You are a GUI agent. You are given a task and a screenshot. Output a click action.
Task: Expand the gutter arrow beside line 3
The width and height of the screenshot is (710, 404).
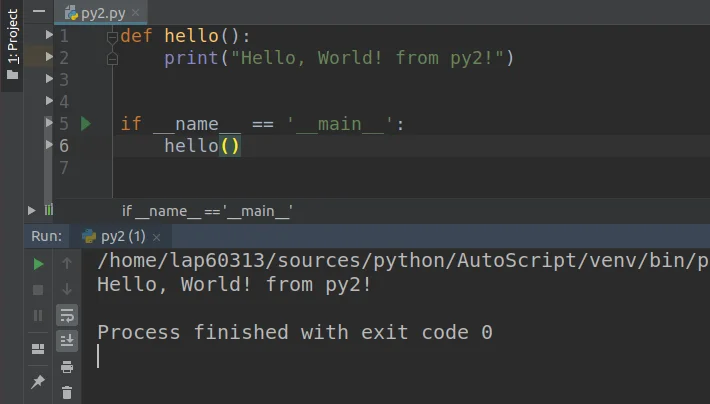click(x=49, y=80)
